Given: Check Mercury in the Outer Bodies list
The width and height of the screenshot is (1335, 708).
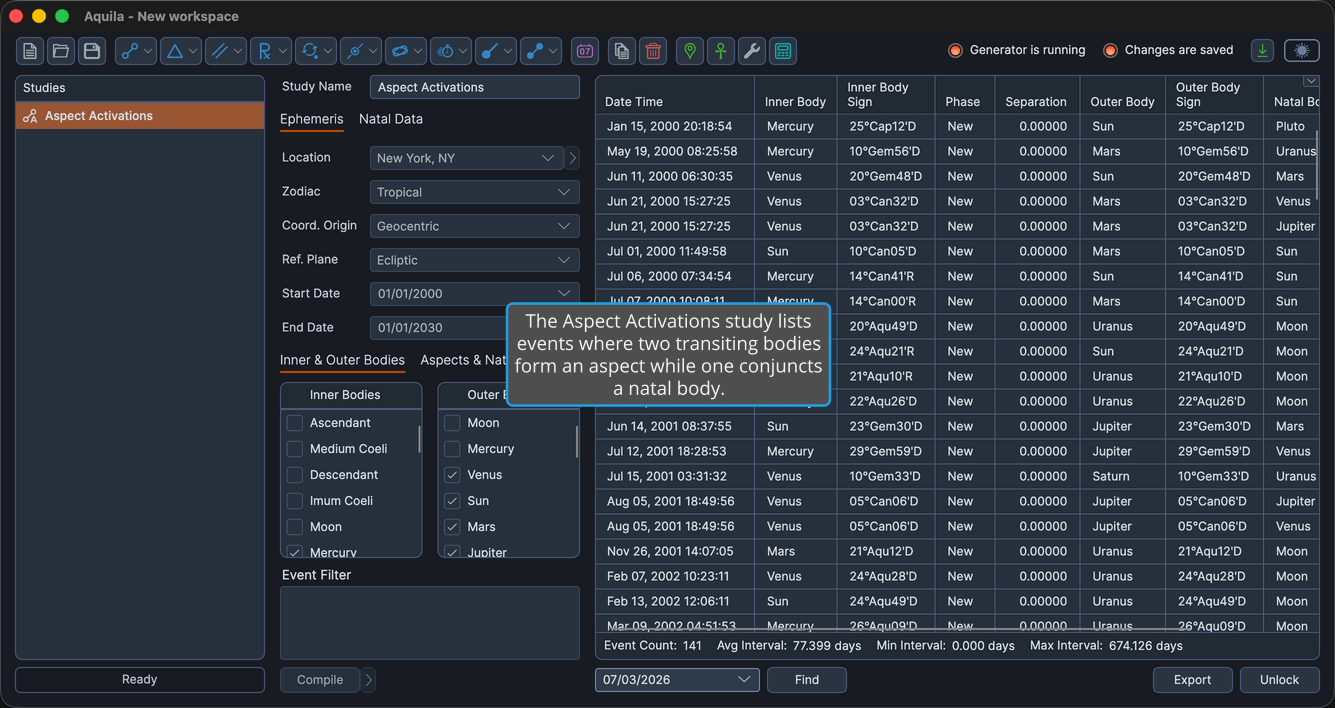Looking at the screenshot, I should [x=452, y=449].
